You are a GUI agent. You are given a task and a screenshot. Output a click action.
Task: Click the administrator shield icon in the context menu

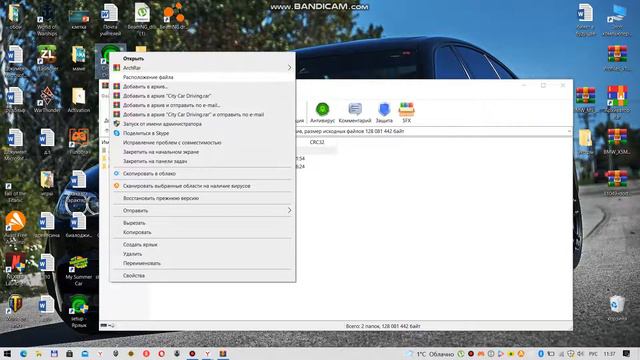[x=116, y=124]
